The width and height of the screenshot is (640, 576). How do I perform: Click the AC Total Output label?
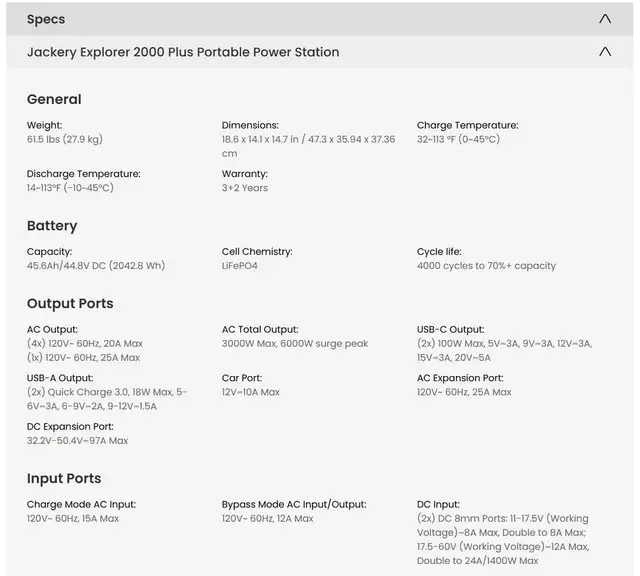tap(260, 329)
